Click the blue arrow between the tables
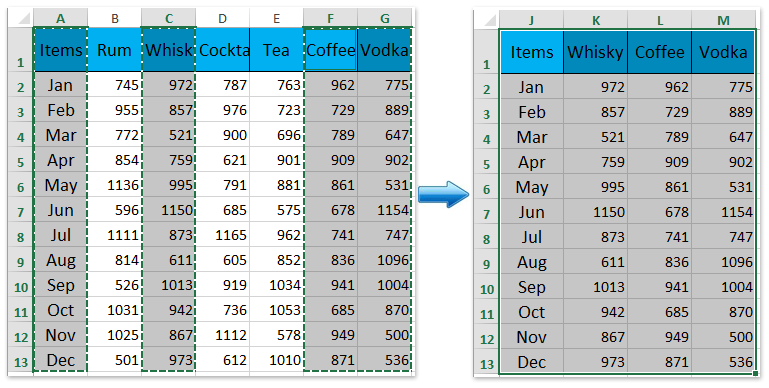 [443, 194]
